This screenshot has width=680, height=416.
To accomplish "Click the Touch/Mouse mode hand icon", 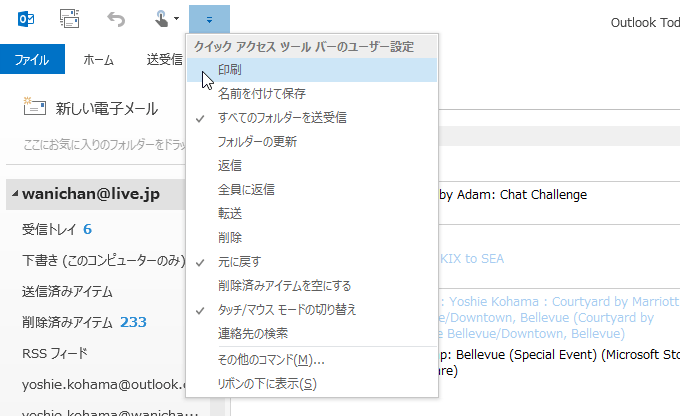I will [x=160, y=18].
